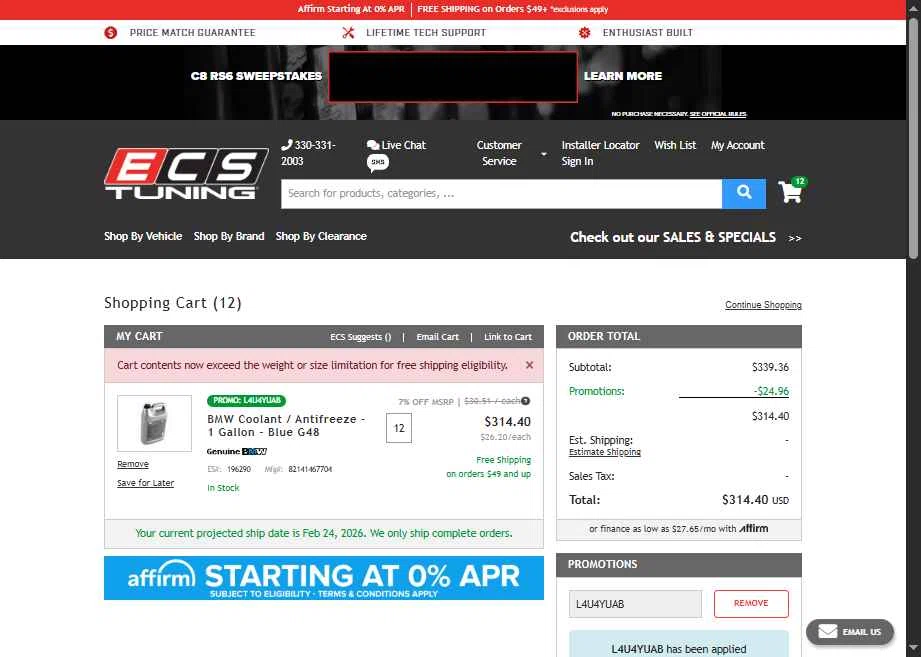Click the top Affirm free shipping banner
The height and width of the screenshot is (657, 921).
click(453, 9)
